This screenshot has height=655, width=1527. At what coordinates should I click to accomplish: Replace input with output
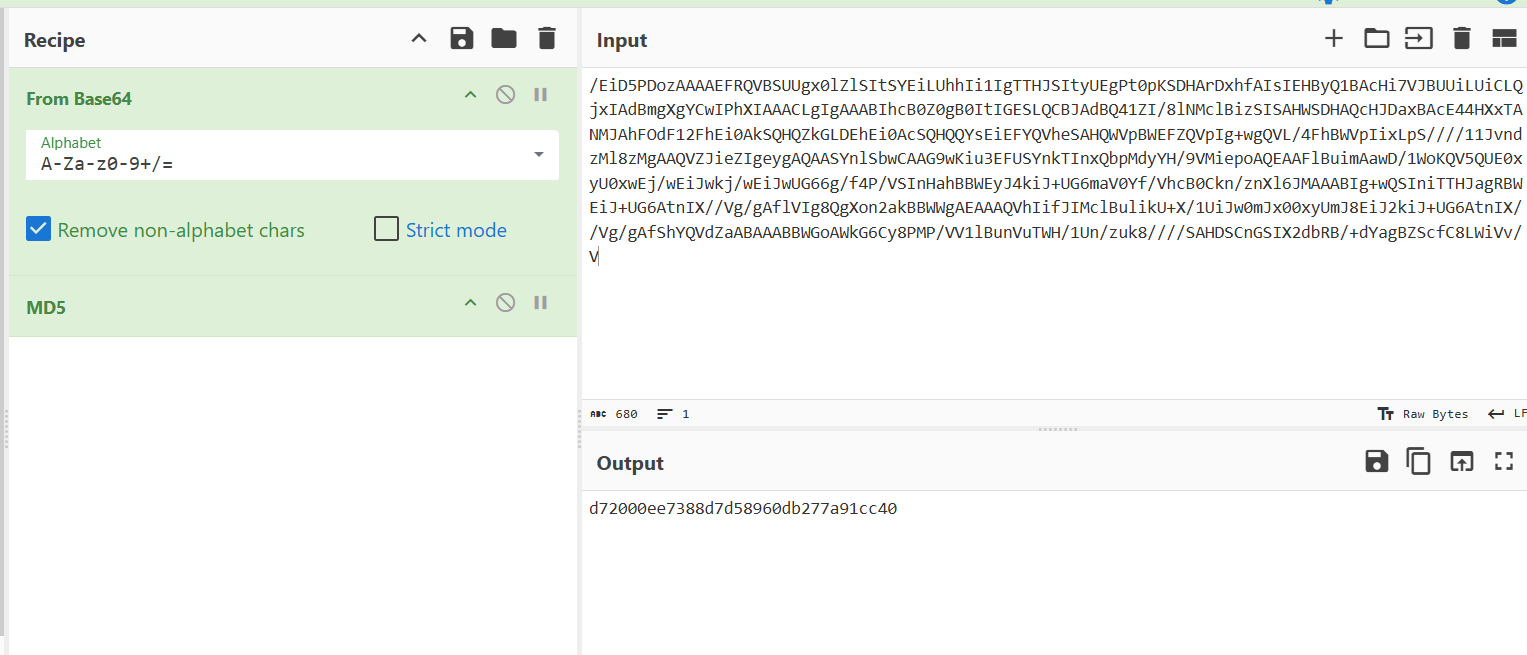[x=1462, y=461]
